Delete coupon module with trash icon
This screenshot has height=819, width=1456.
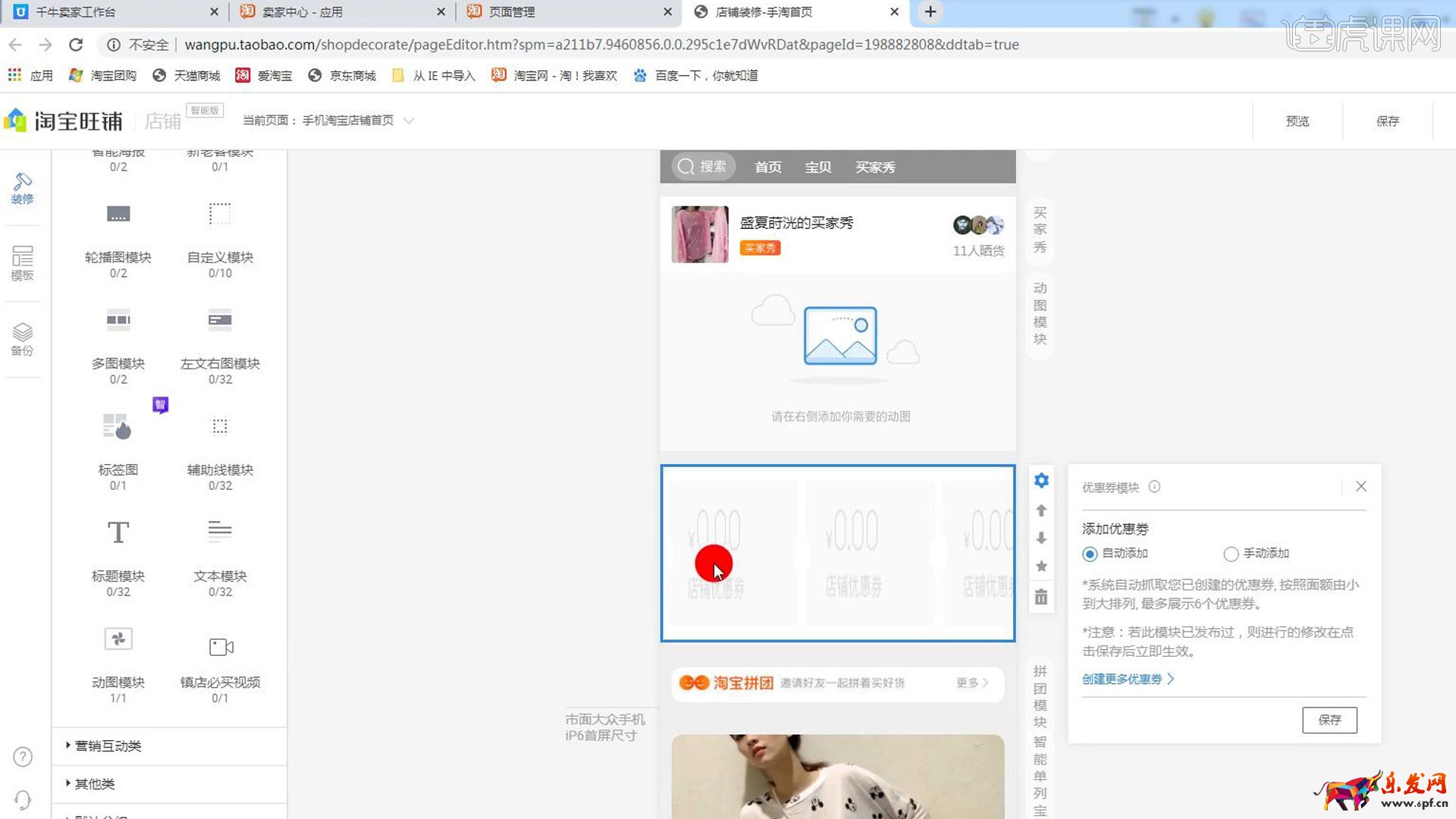coord(1041,598)
